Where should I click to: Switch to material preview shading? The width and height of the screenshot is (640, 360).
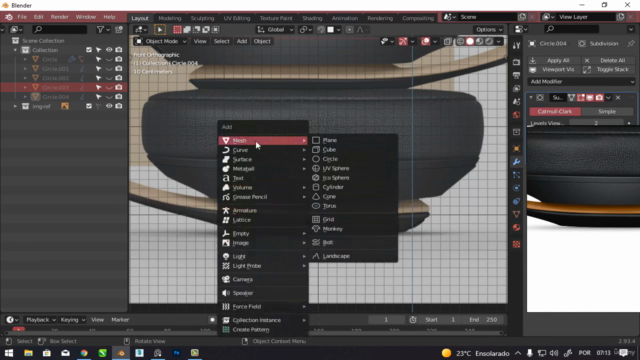479,41
